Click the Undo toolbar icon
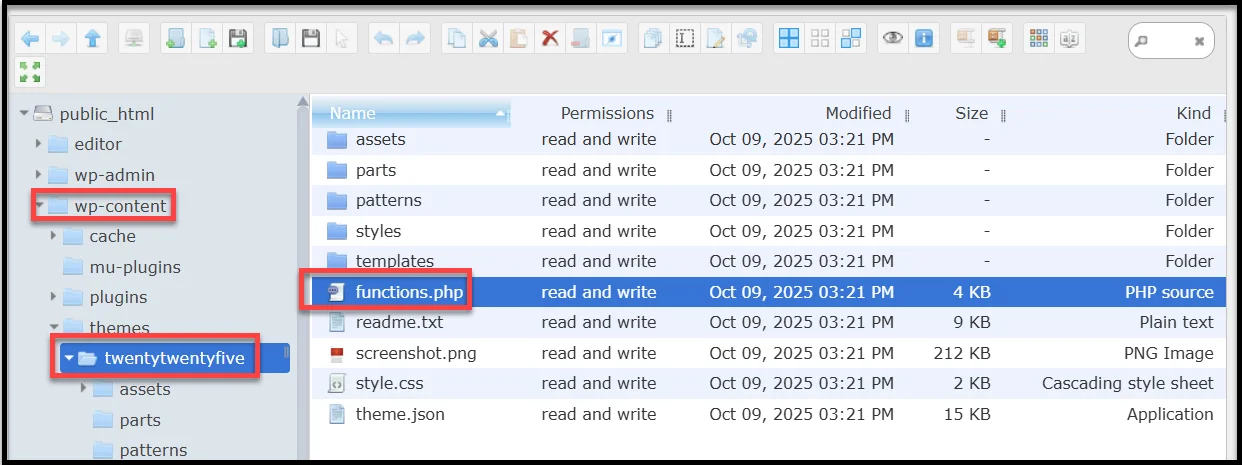Image resolution: width=1242 pixels, height=465 pixels. tap(383, 39)
